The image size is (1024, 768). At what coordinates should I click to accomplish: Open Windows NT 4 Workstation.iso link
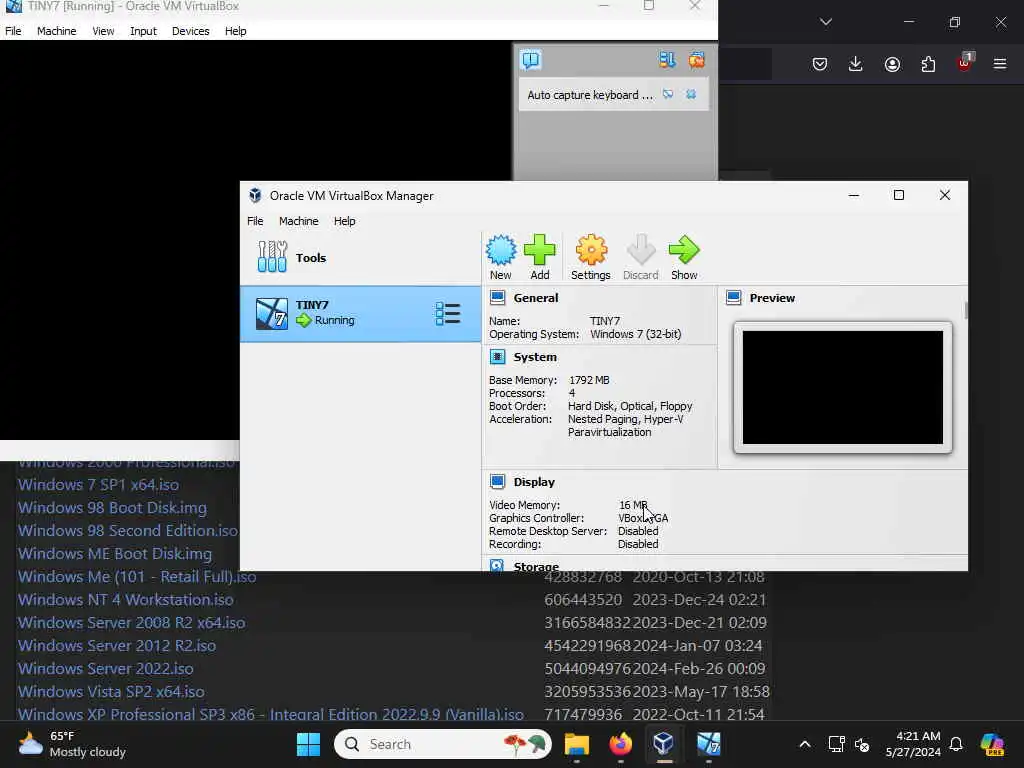pos(125,600)
